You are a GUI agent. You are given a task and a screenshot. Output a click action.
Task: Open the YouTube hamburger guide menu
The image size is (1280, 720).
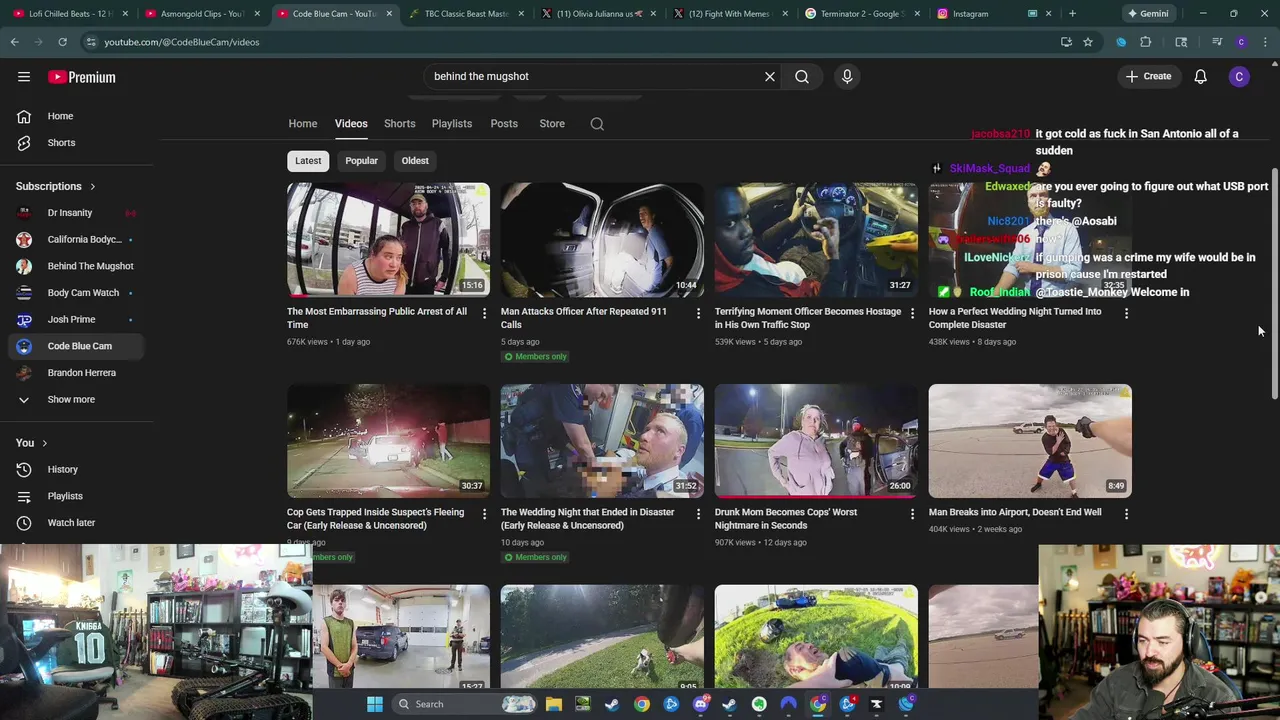point(24,76)
